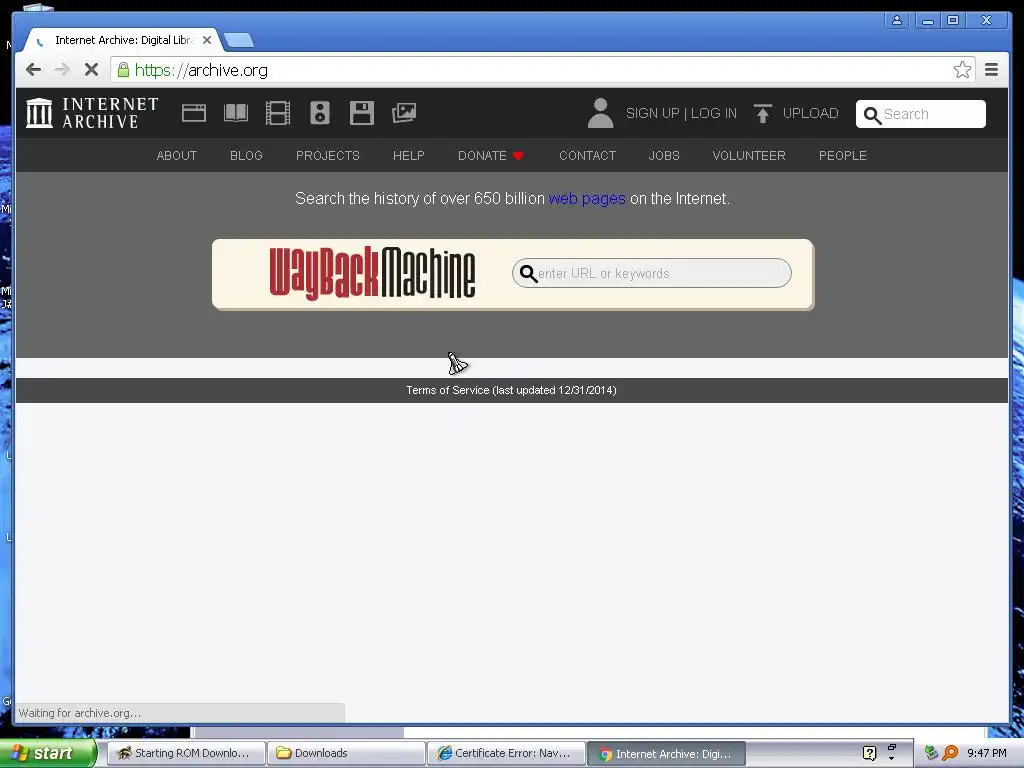Viewport: 1024px width, 768px height.
Task: Follow the blue web pages link
Action: pyautogui.click(x=587, y=199)
